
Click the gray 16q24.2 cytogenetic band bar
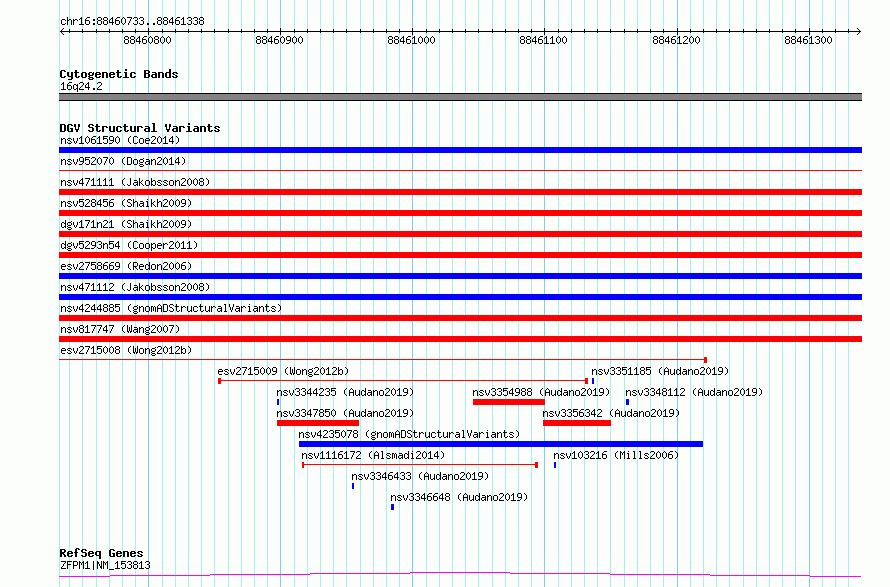pos(460,97)
